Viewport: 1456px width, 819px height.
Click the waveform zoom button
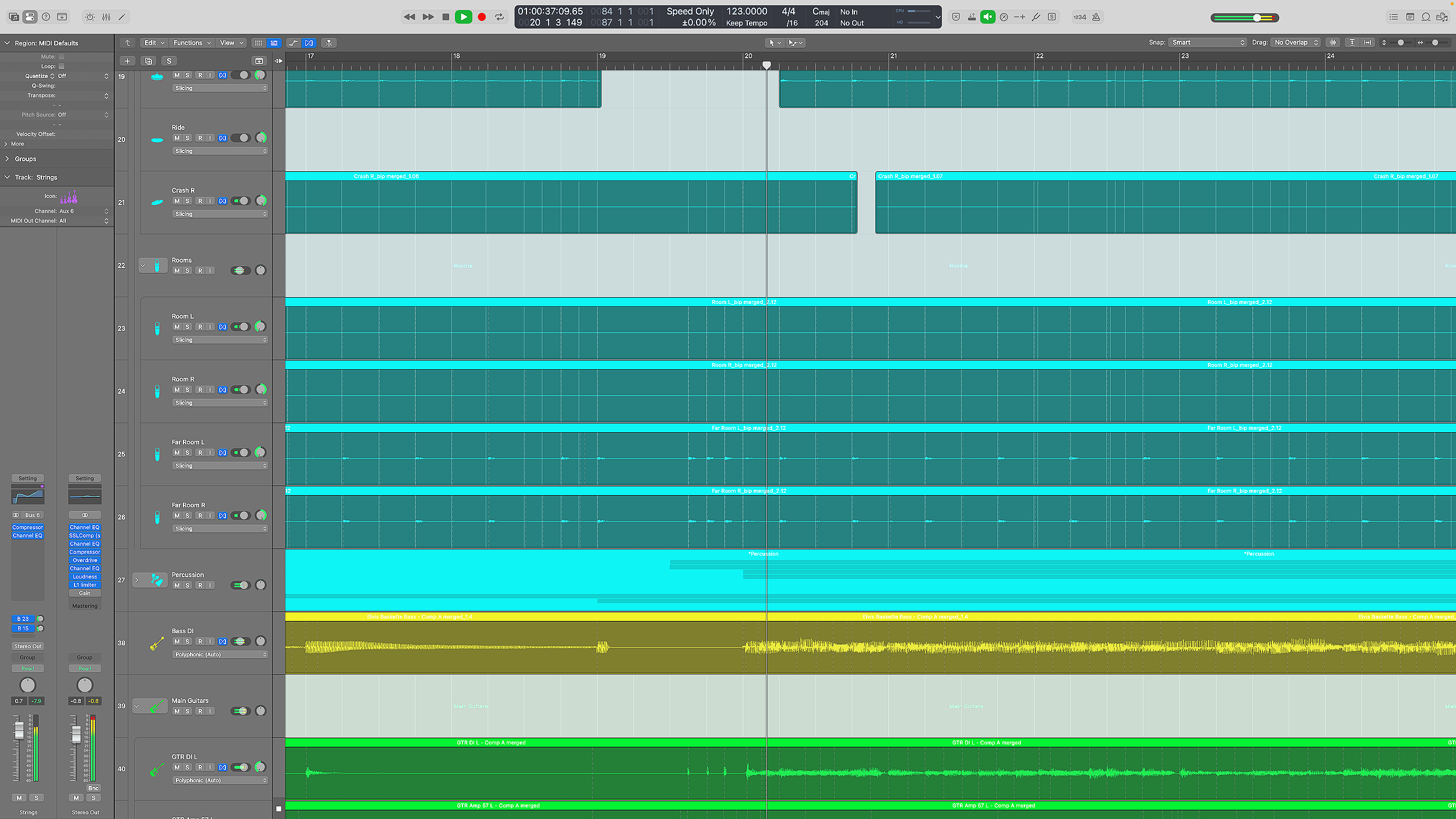point(1333,43)
